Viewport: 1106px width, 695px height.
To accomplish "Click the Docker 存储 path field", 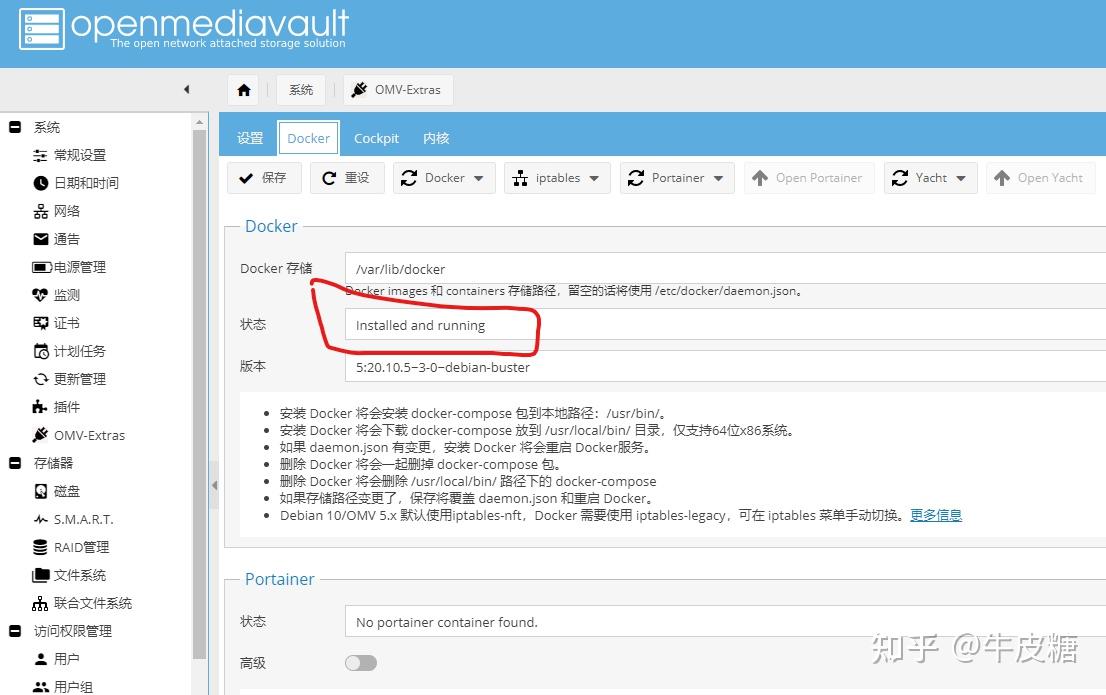I will tap(725, 268).
